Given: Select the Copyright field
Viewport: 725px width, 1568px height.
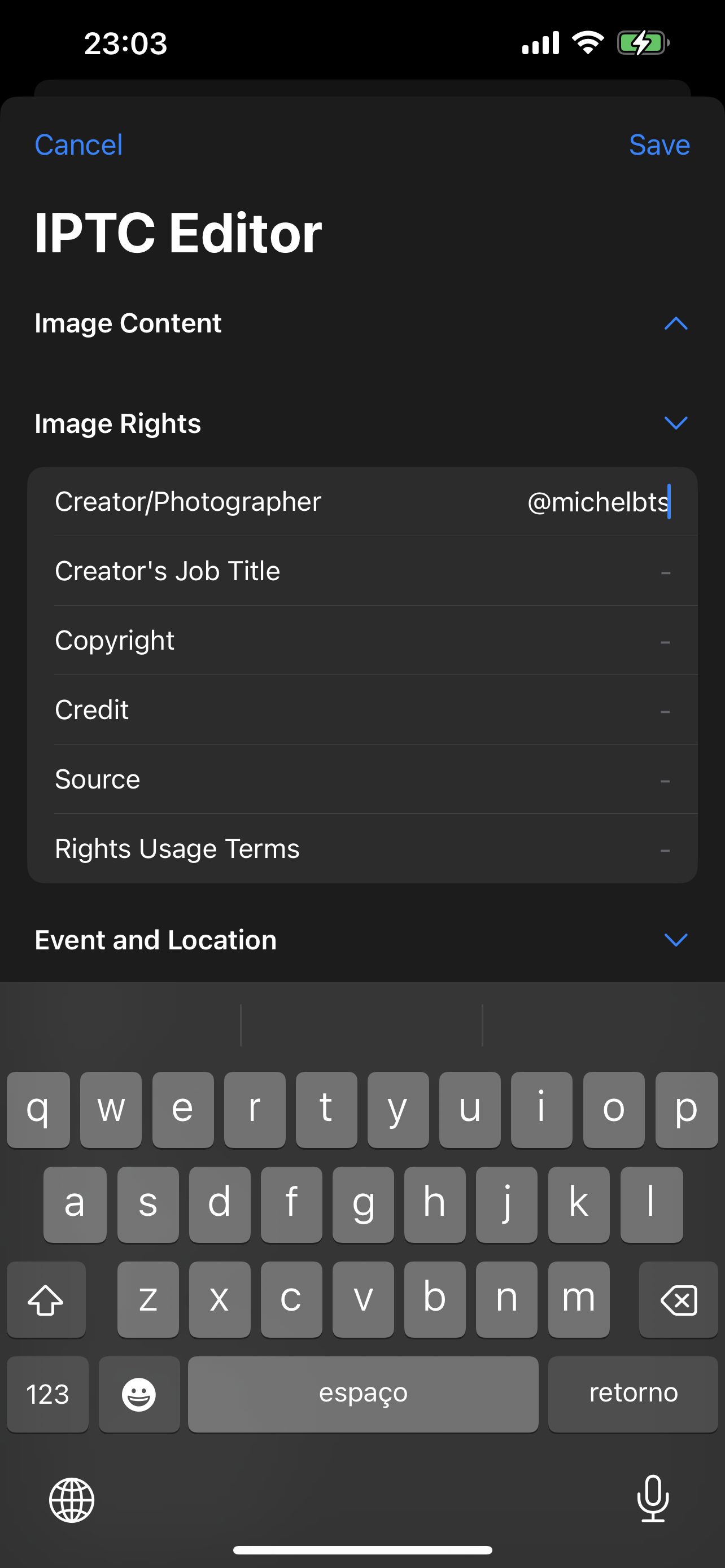Looking at the screenshot, I should click(362, 640).
